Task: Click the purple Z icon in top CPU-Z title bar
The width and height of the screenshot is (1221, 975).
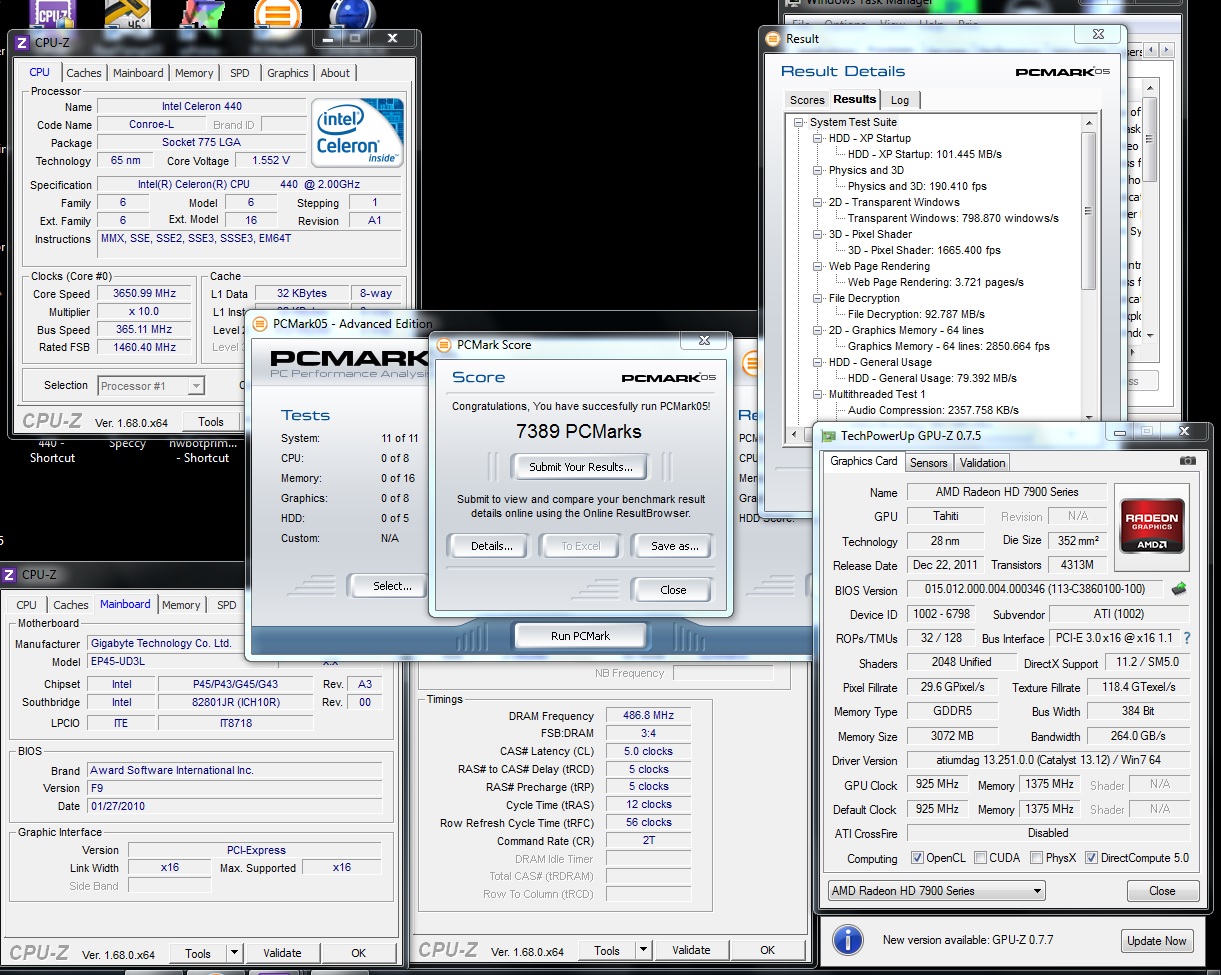Action: [x=23, y=43]
